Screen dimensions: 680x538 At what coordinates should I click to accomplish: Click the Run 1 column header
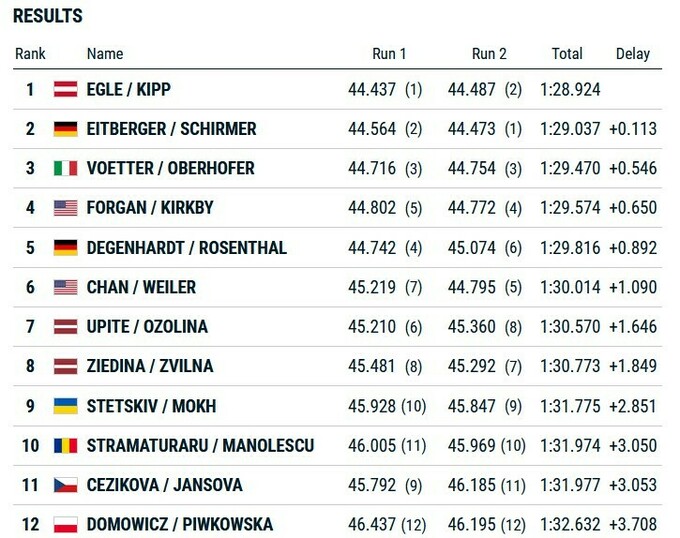pyautogui.click(x=389, y=54)
